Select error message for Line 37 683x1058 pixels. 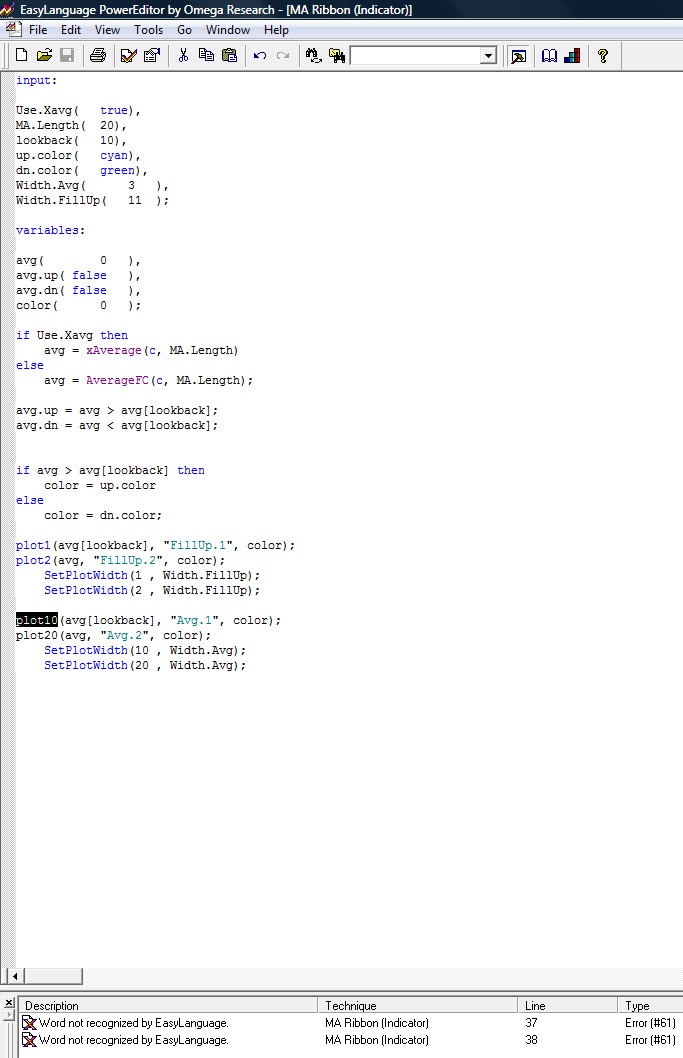134,1023
